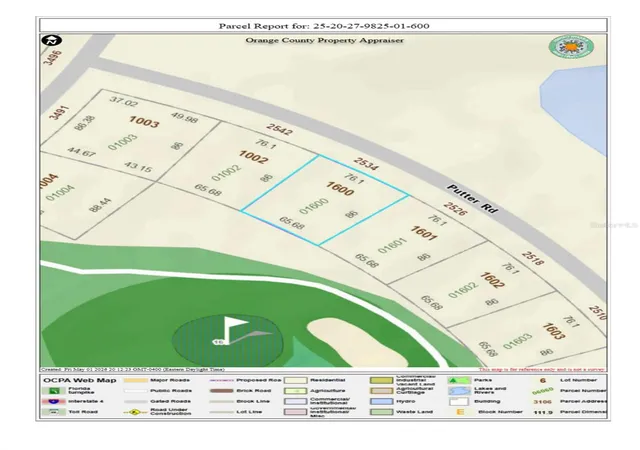Click parcel number 01602 label
This screenshot has width=640, height=450.
click(463, 290)
